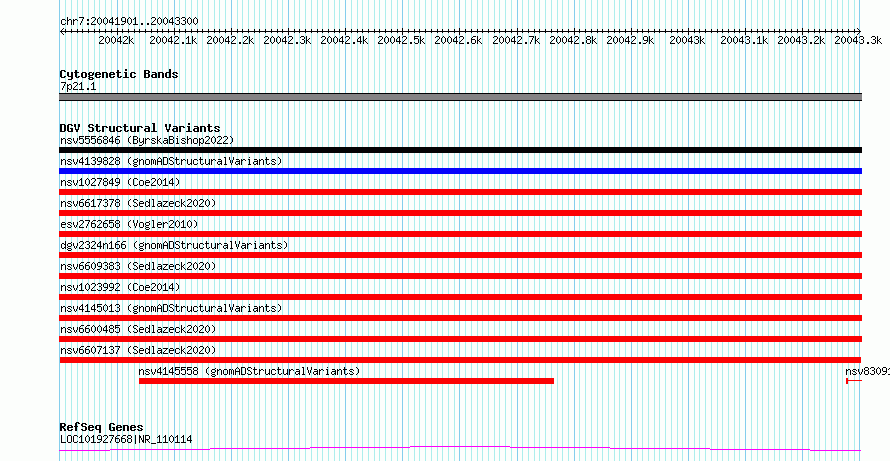The width and height of the screenshot is (890, 461).
Task: Click the 20042.9k ruler tick label
Action: pyautogui.click(x=630, y=40)
